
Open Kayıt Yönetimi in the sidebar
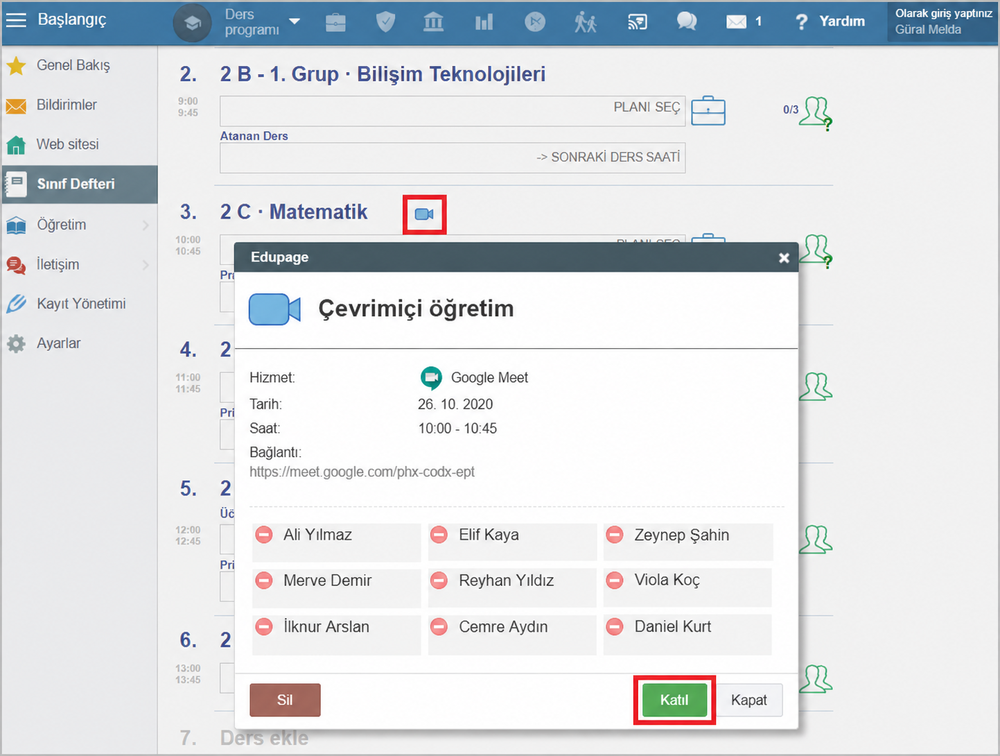(x=81, y=304)
